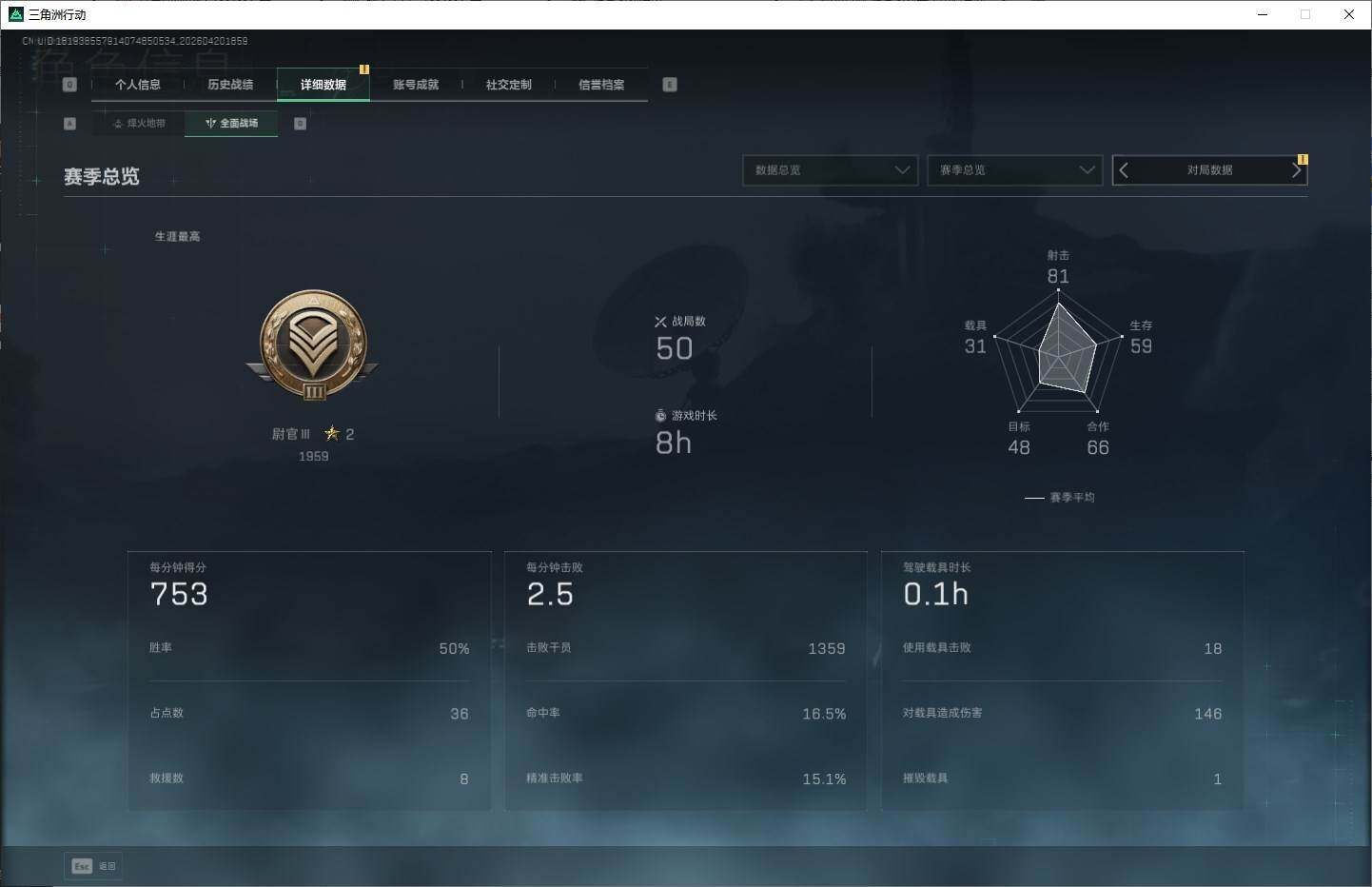Screen dimensions: 1372x887
Task: Select the 全面战场 mode tab
Action: click(x=231, y=123)
